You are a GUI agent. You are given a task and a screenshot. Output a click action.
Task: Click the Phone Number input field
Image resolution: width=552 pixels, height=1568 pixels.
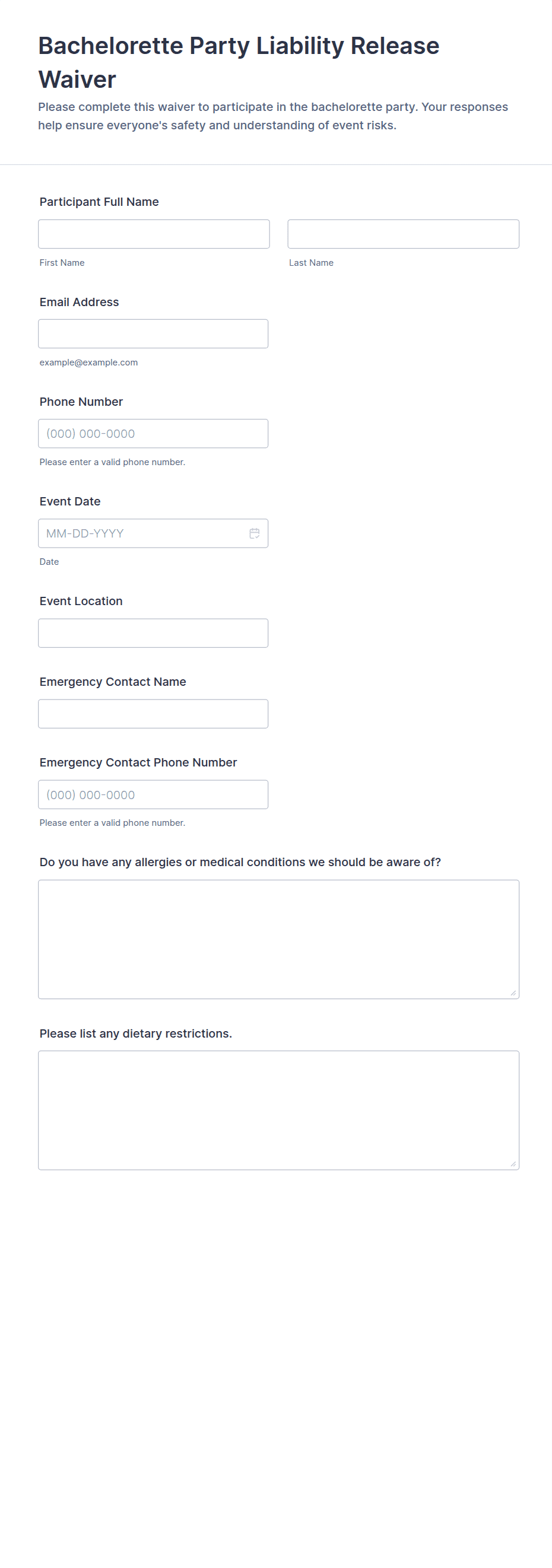153,434
